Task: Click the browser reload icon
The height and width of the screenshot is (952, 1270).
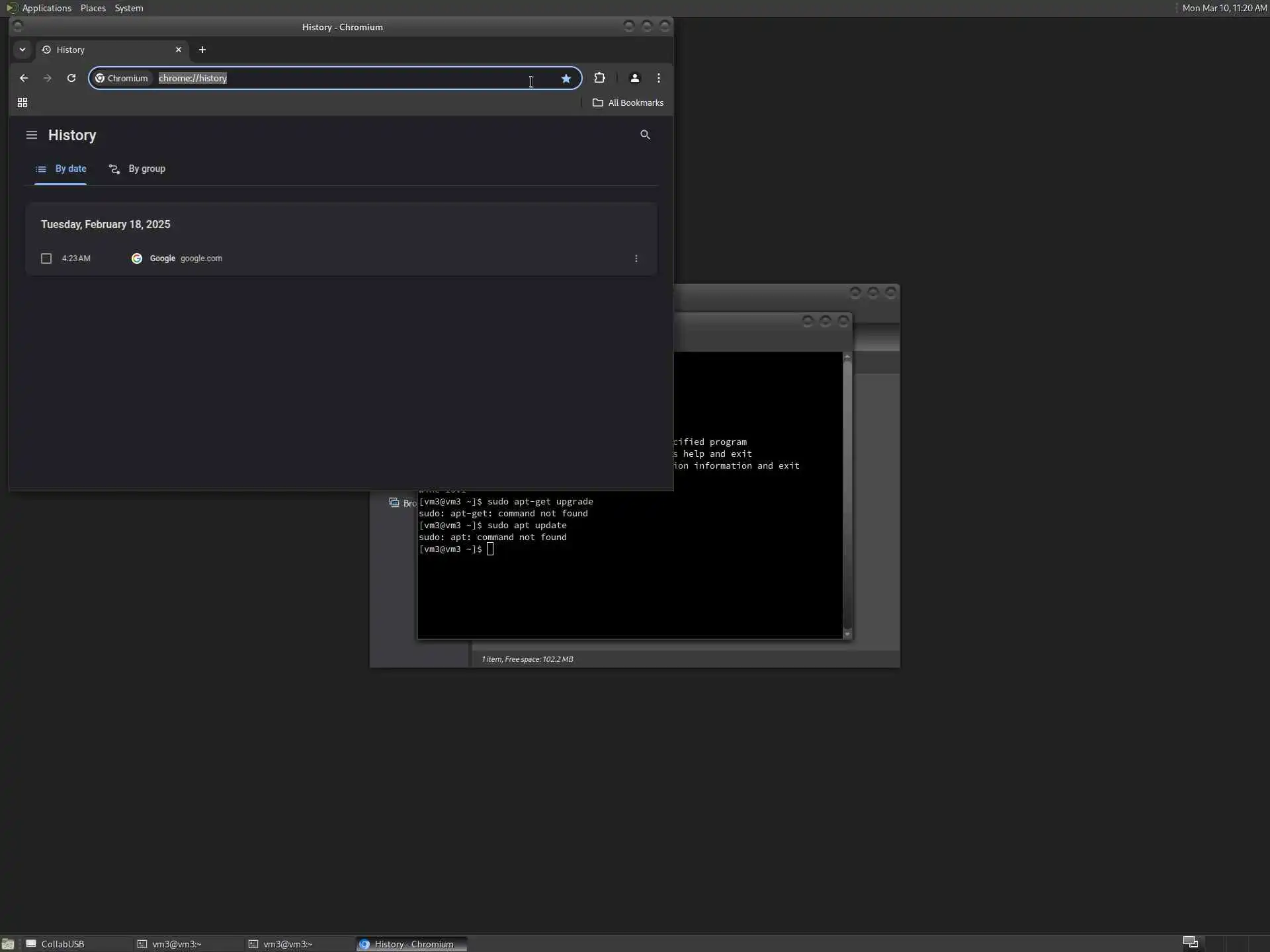Action: click(x=71, y=78)
